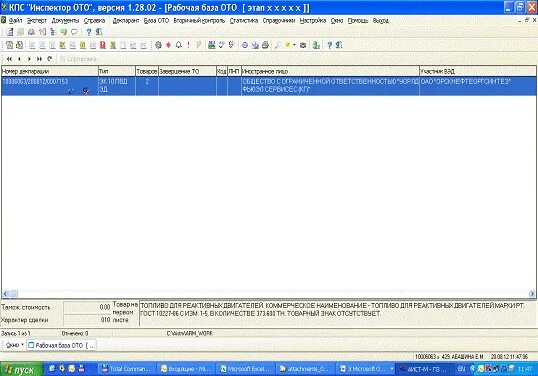Open Microsoft Excel from the taskbar

coord(245,369)
